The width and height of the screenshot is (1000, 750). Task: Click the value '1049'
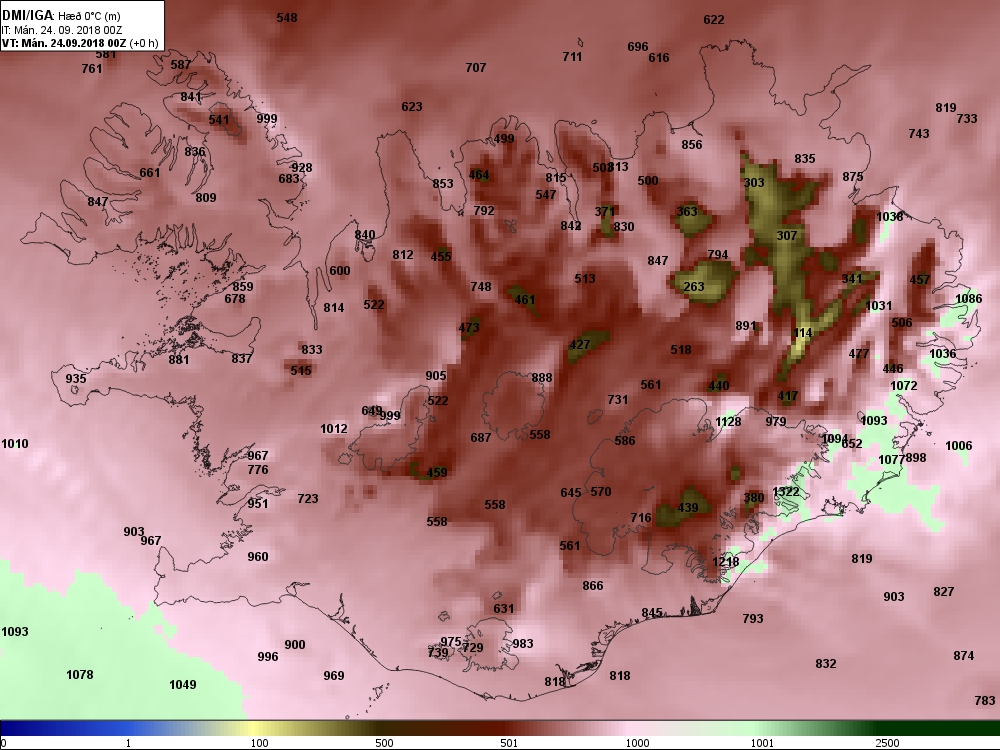click(x=182, y=685)
